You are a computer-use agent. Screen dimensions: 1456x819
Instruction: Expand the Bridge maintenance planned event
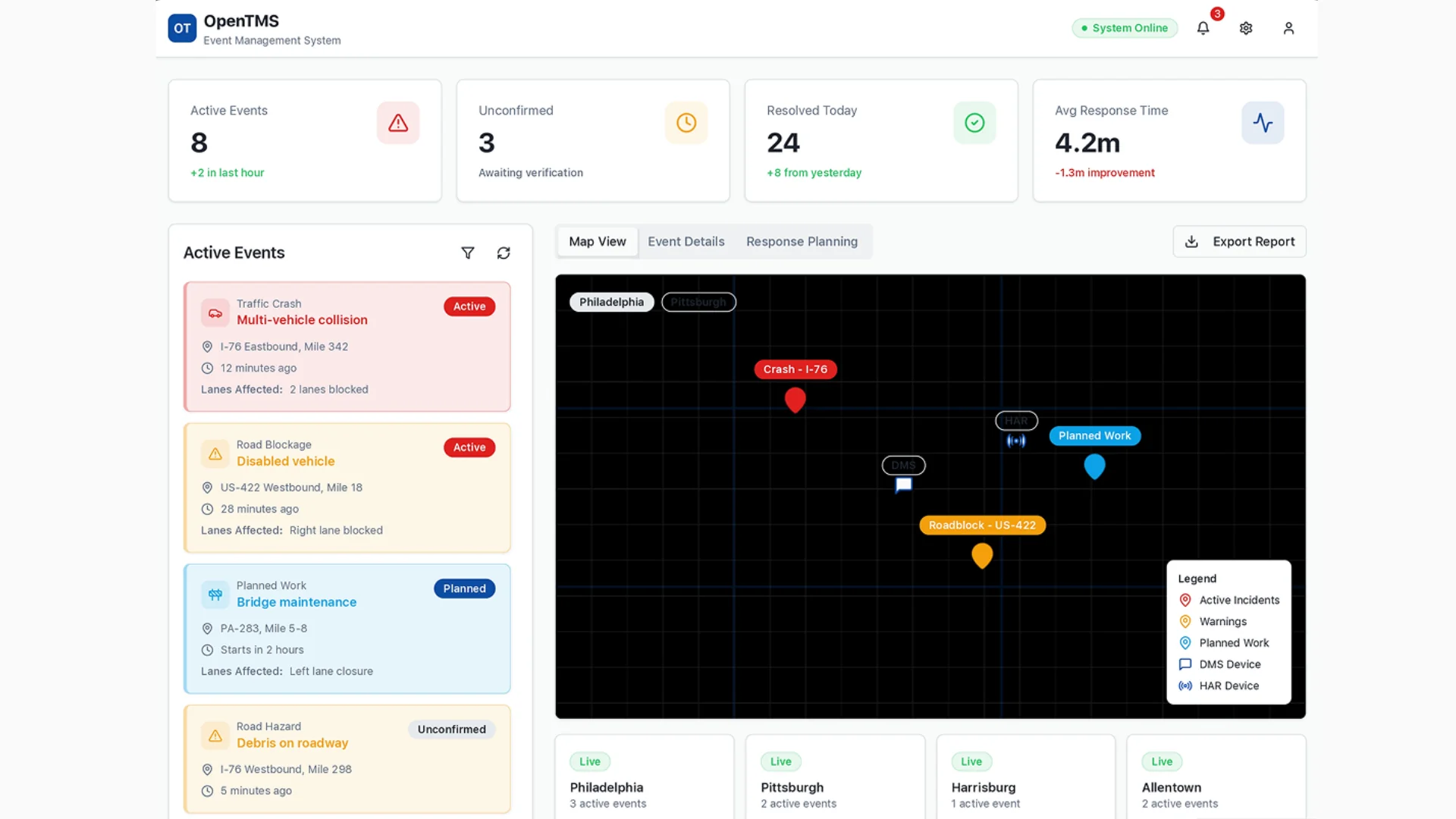coord(347,629)
